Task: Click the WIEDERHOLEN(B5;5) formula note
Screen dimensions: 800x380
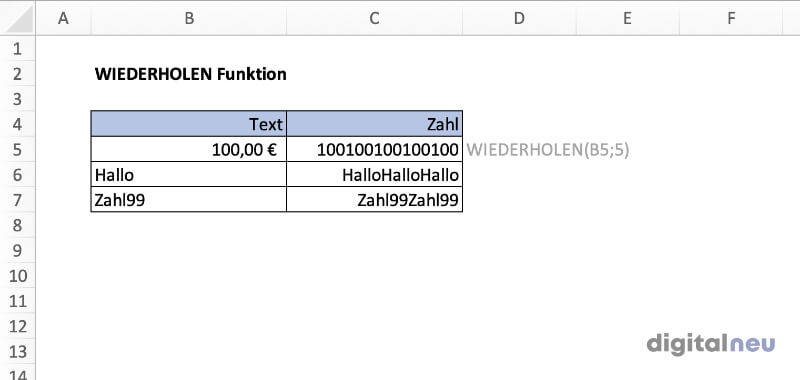Action: pyautogui.click(x=547, y=150)
